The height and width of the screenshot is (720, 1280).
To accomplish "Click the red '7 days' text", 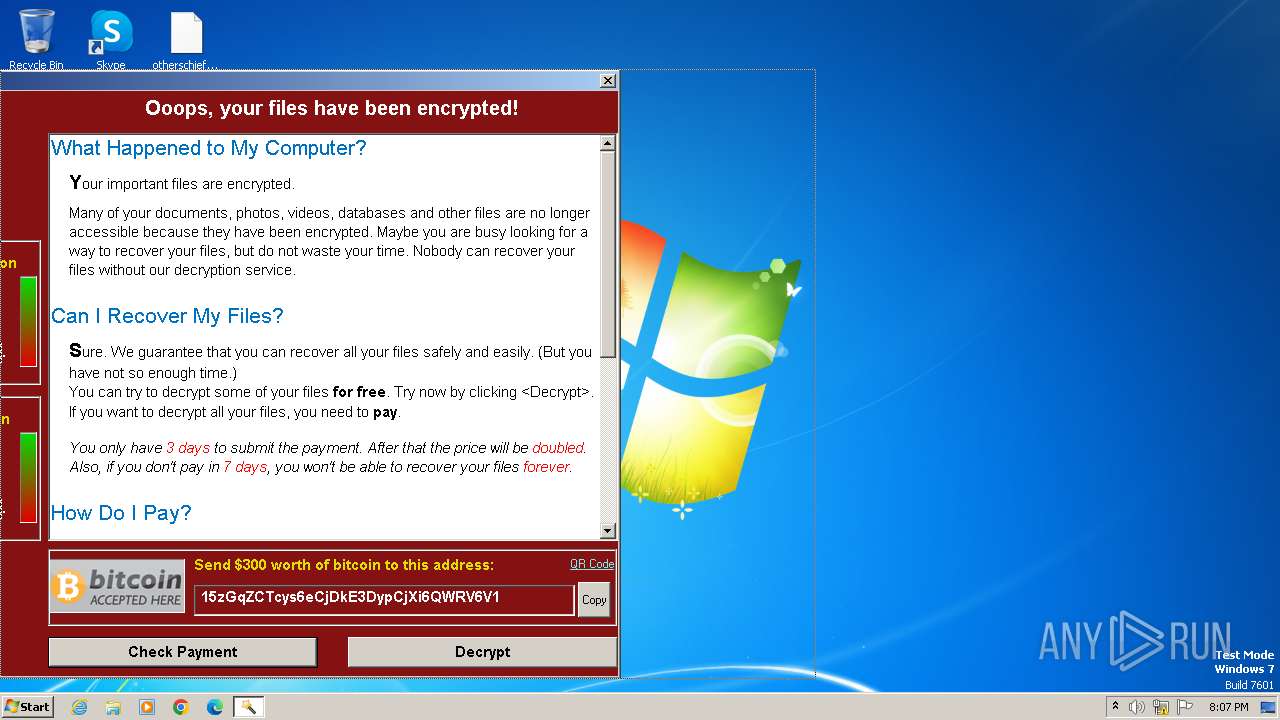I will pos(245,467).
